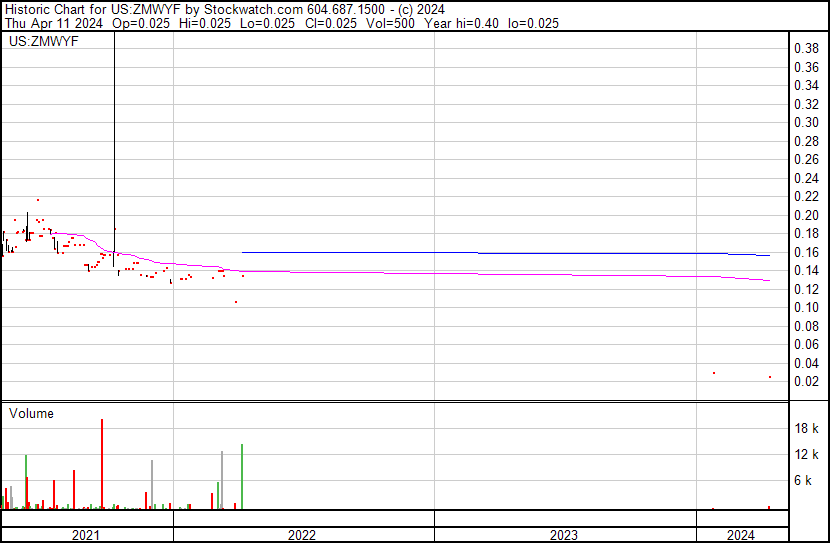Image resolution: width=830 pixels, height=543 pixels.
Task: Select the 2022 year label on timeline
Action: [302, 535]
